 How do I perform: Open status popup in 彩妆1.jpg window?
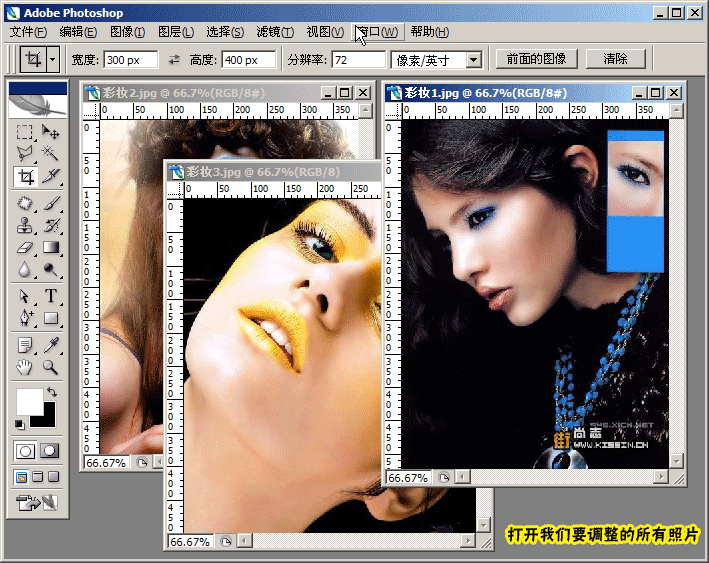444,478
